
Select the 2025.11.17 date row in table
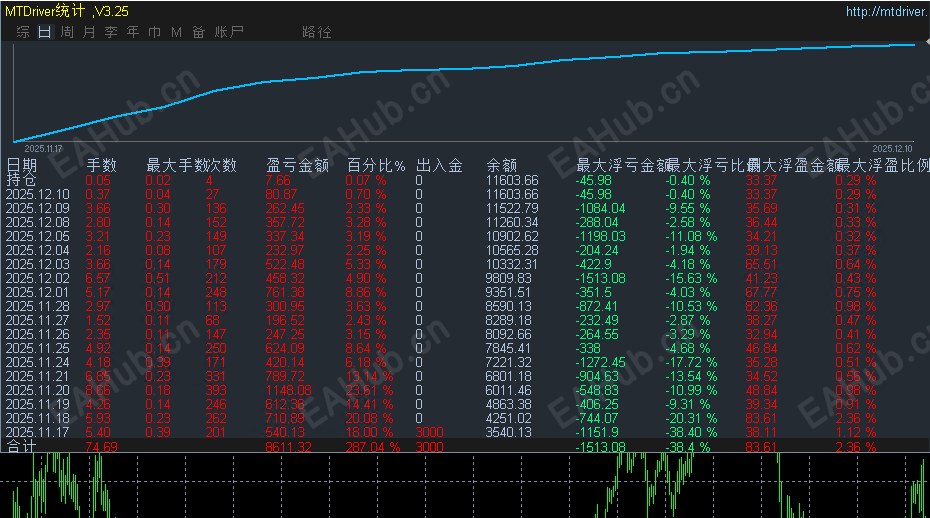click(37, 433)
